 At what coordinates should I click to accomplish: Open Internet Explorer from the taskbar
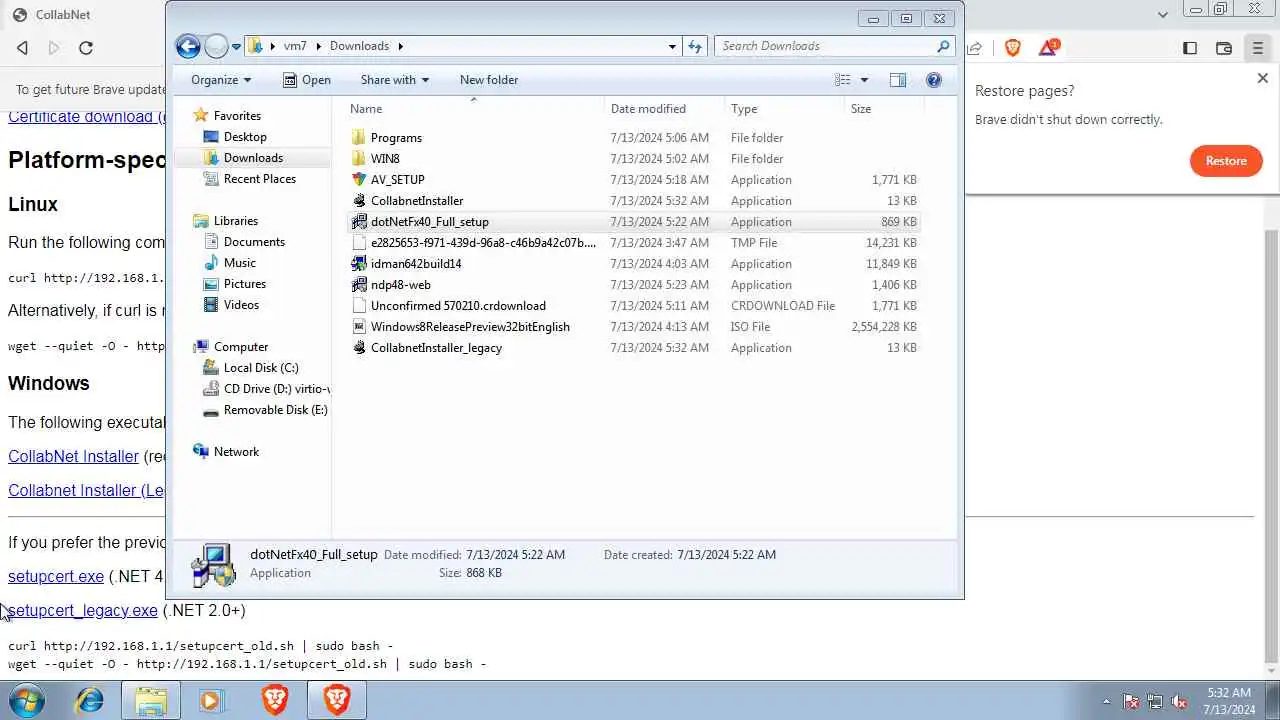90,700
